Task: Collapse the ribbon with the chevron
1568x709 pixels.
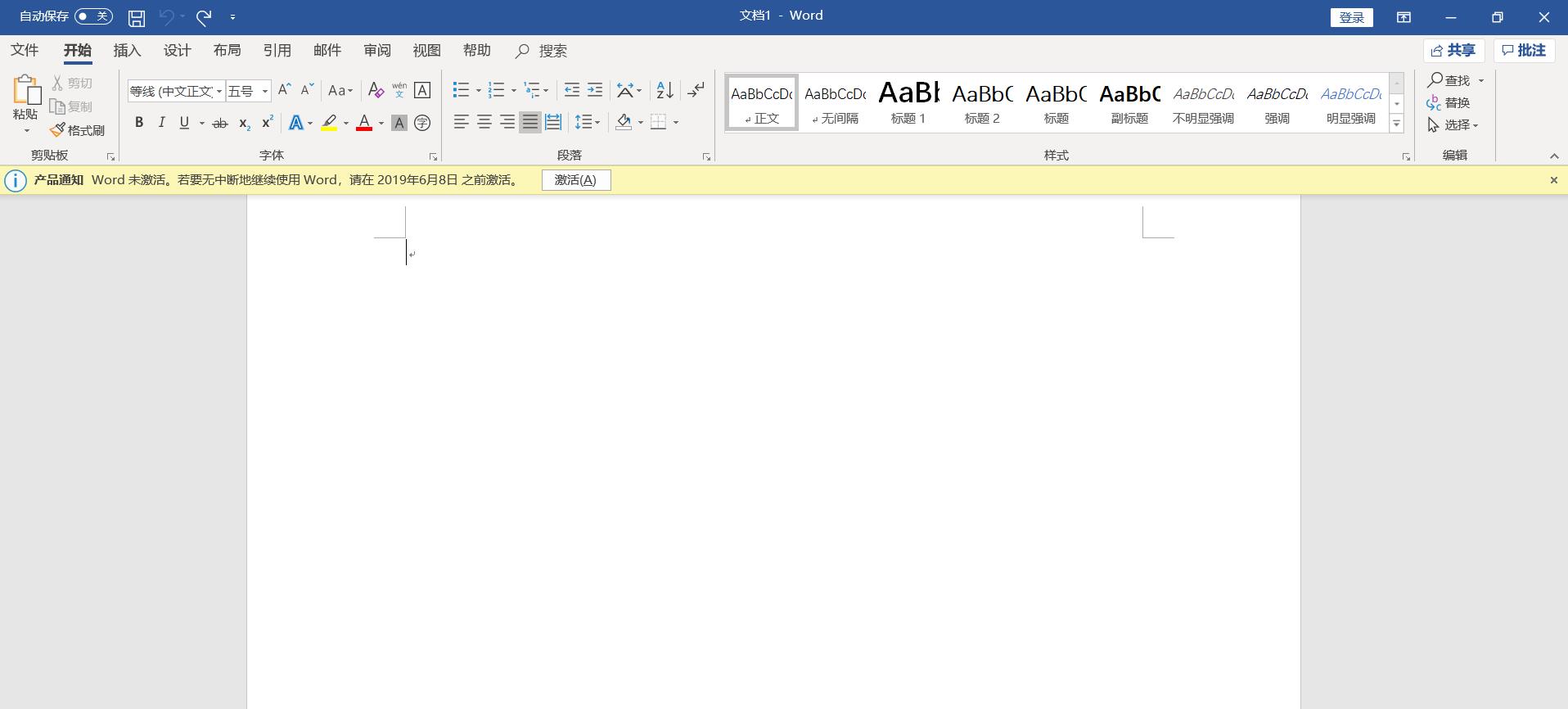Action: coord(1553,156)
